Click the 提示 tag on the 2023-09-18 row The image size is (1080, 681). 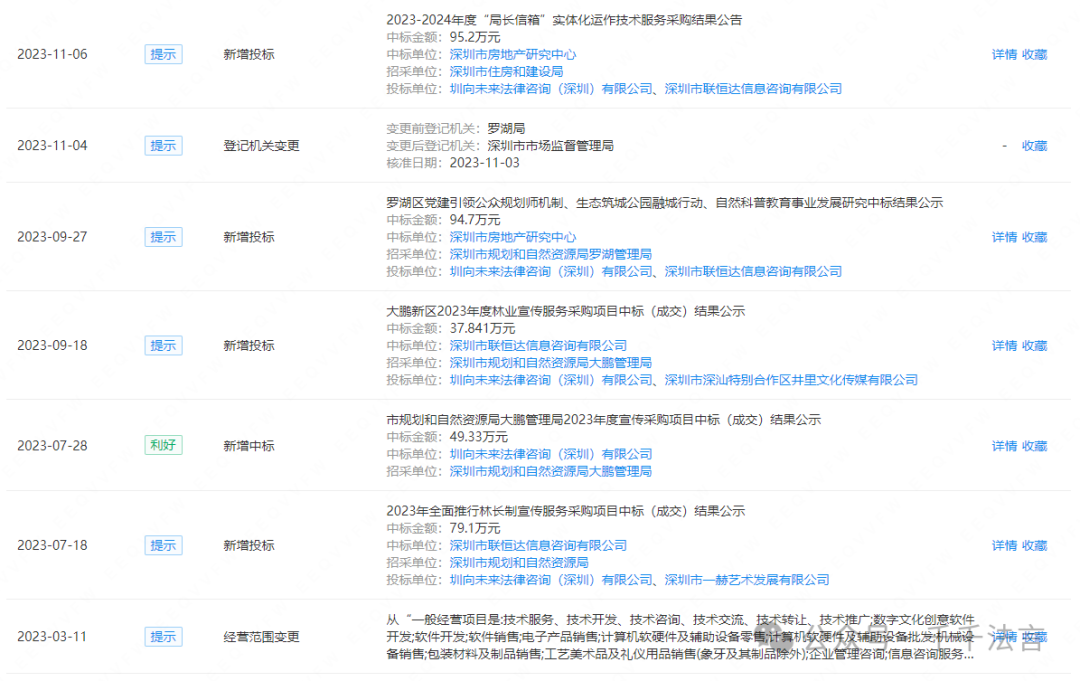163,346
